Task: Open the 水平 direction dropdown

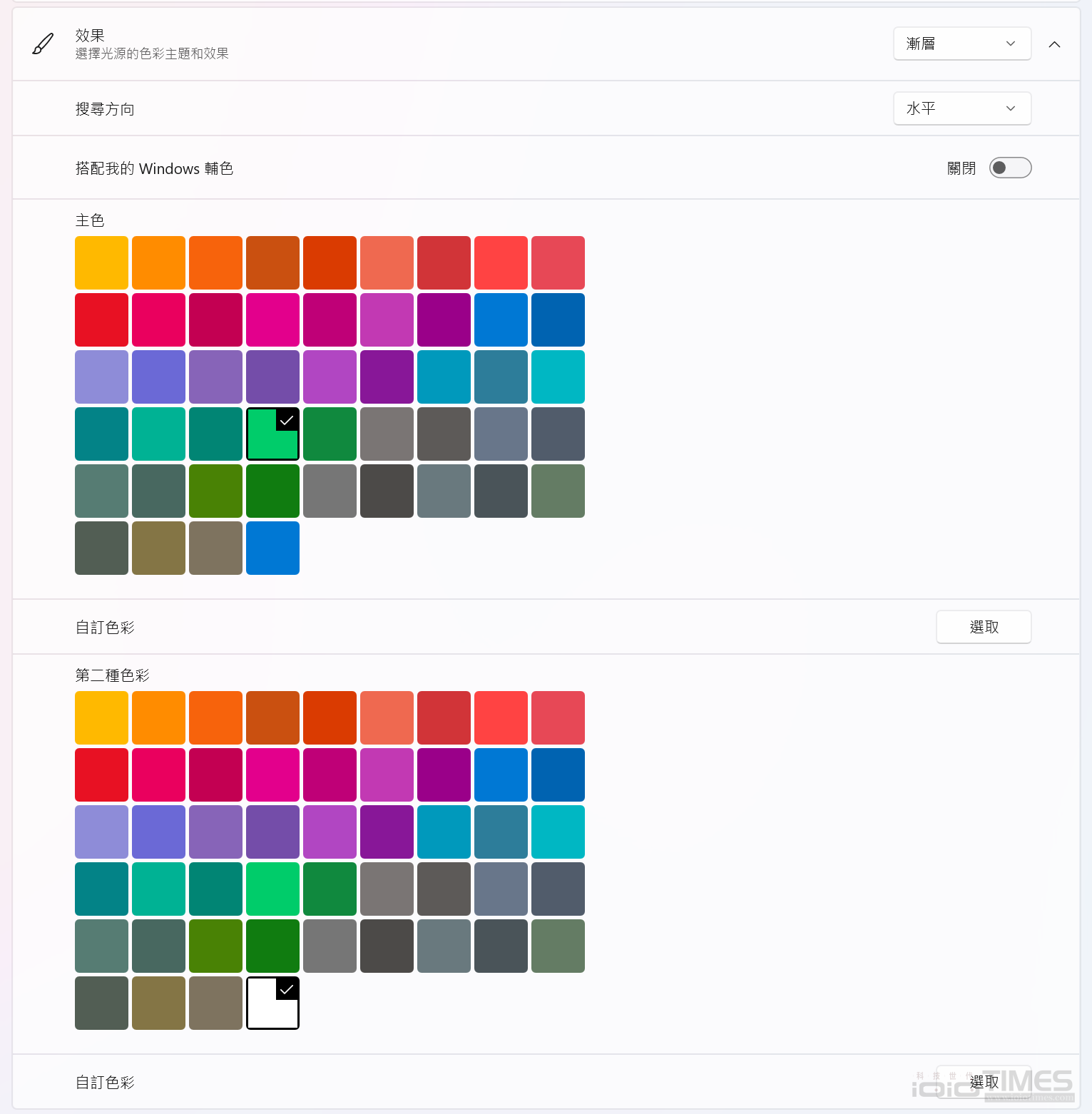Action: pyautogui.click(x=961, y=108)
